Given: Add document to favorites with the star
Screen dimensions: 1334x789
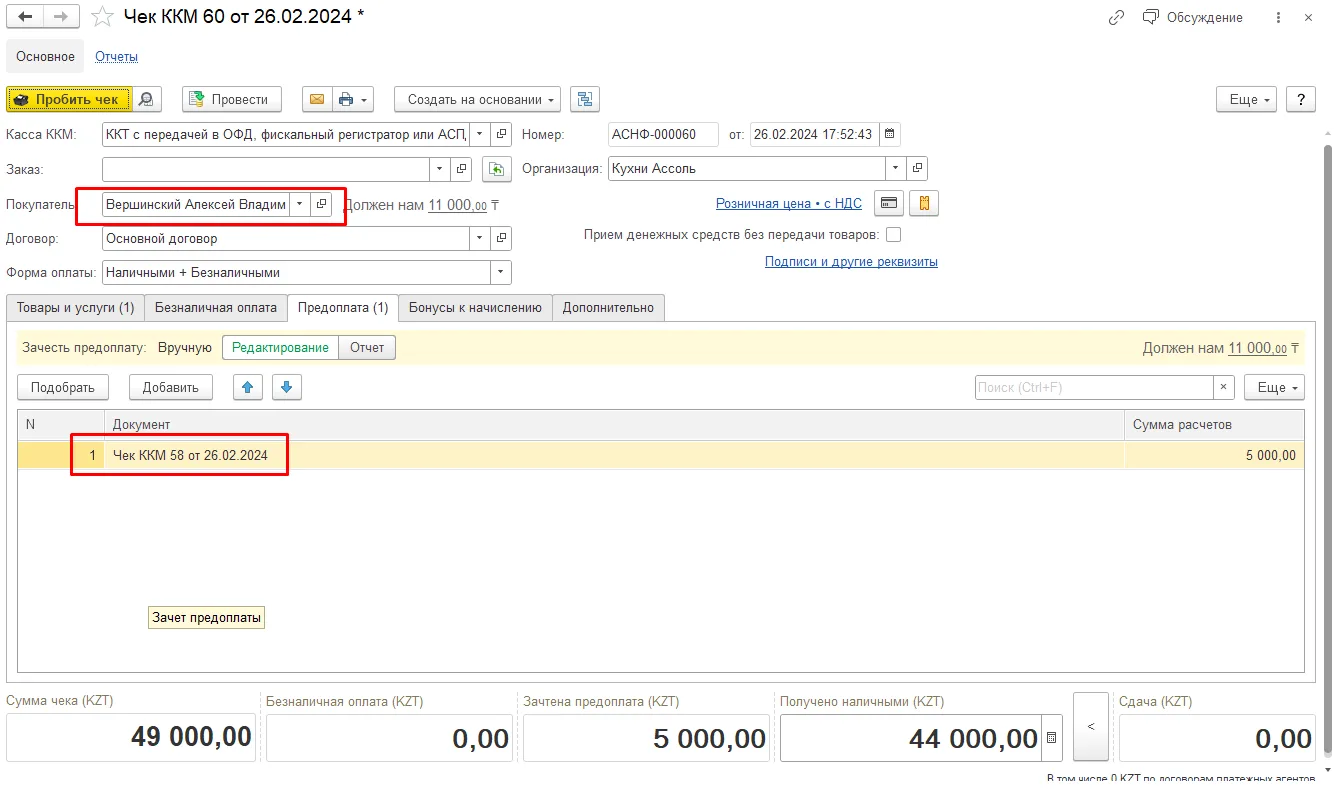Looking at the screenshot, I should coord(101,17).
